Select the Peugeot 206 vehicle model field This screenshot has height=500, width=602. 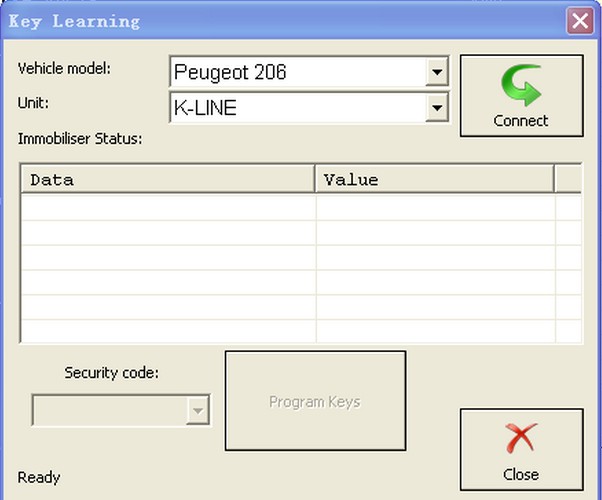point(309,72)
